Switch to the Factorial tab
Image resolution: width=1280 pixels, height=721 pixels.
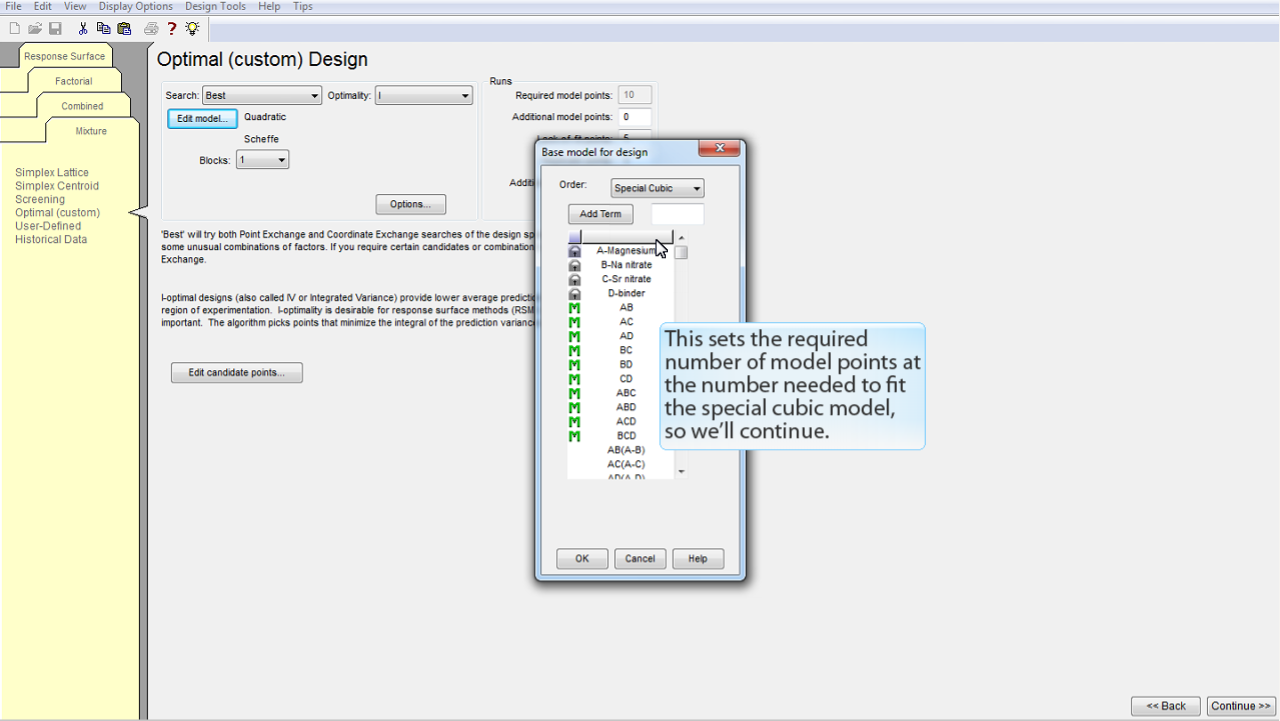74,81
